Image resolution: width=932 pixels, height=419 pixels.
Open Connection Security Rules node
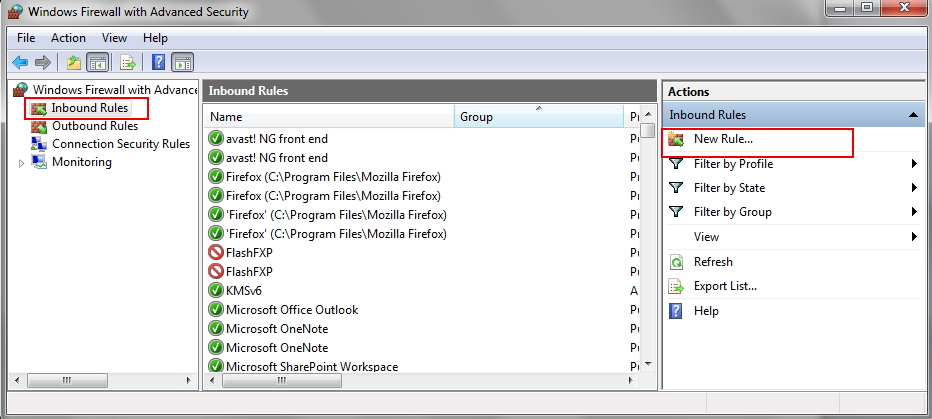coord(121,144)
